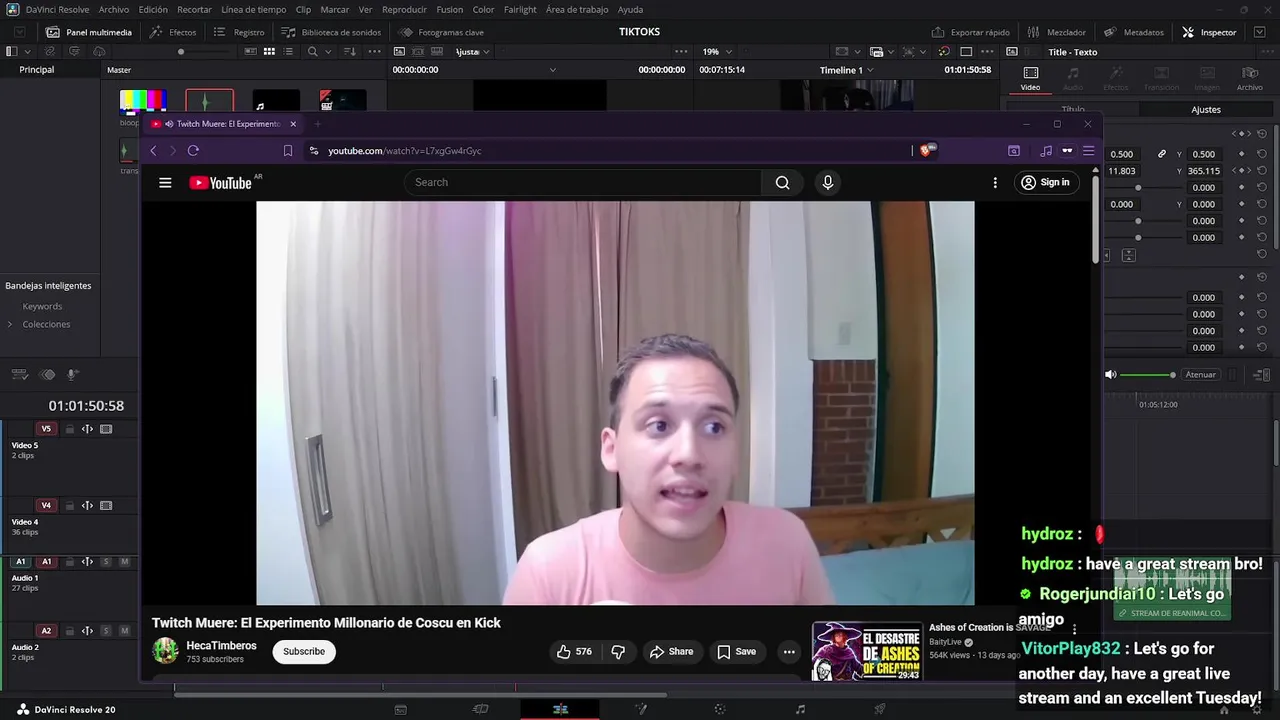Image resolution: width=1280 pixels, height=720 pixels.
Task: Open the Fairlight menu
Action: [x=520, y=9]
